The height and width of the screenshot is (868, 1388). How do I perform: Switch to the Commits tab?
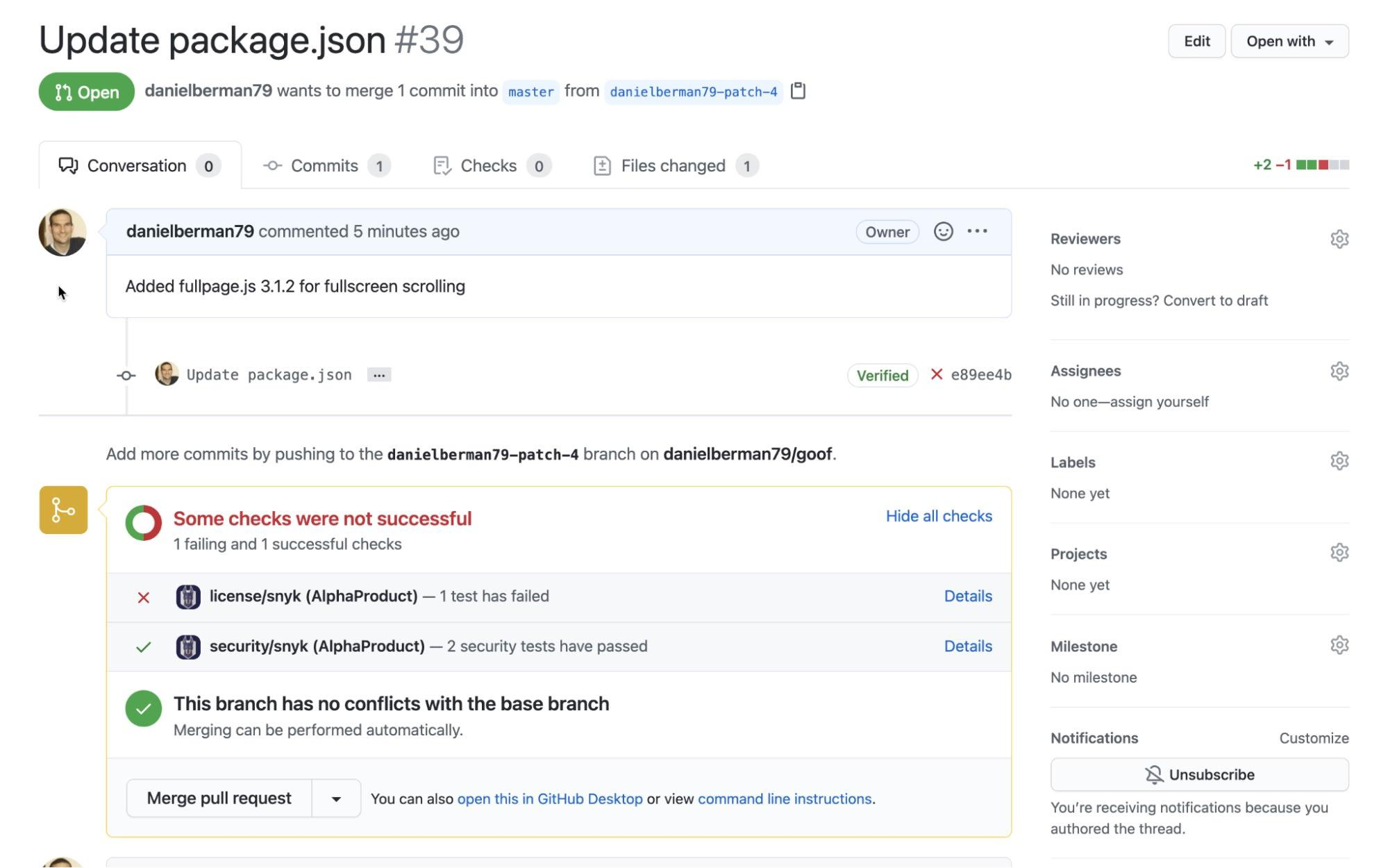point(326,166)
